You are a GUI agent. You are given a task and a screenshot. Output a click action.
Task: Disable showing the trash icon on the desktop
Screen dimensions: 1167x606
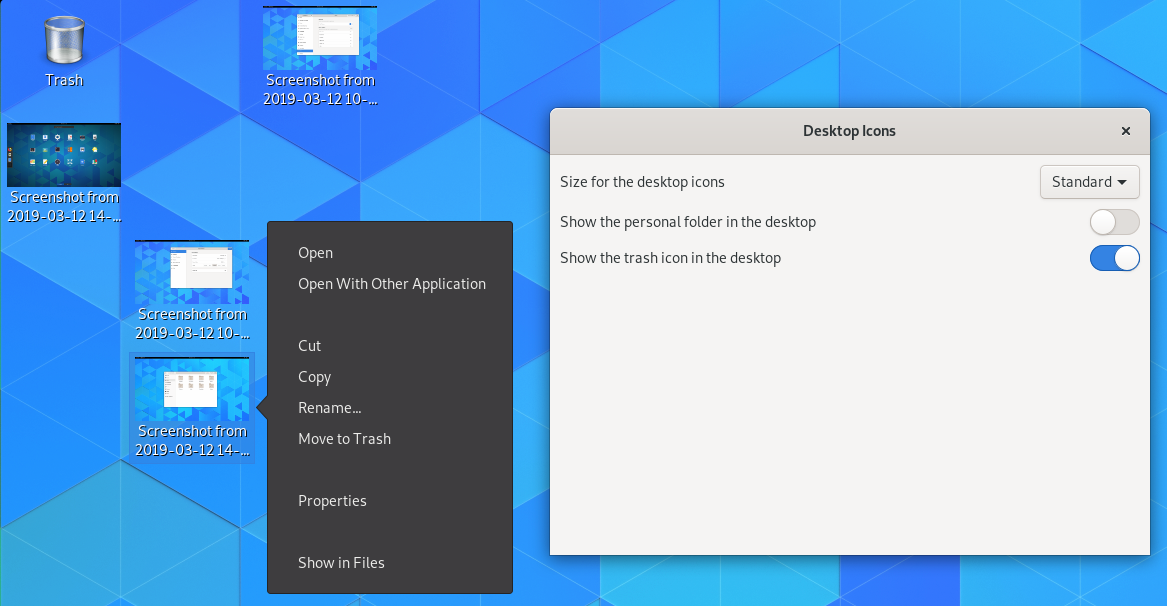pos(1114,258)
